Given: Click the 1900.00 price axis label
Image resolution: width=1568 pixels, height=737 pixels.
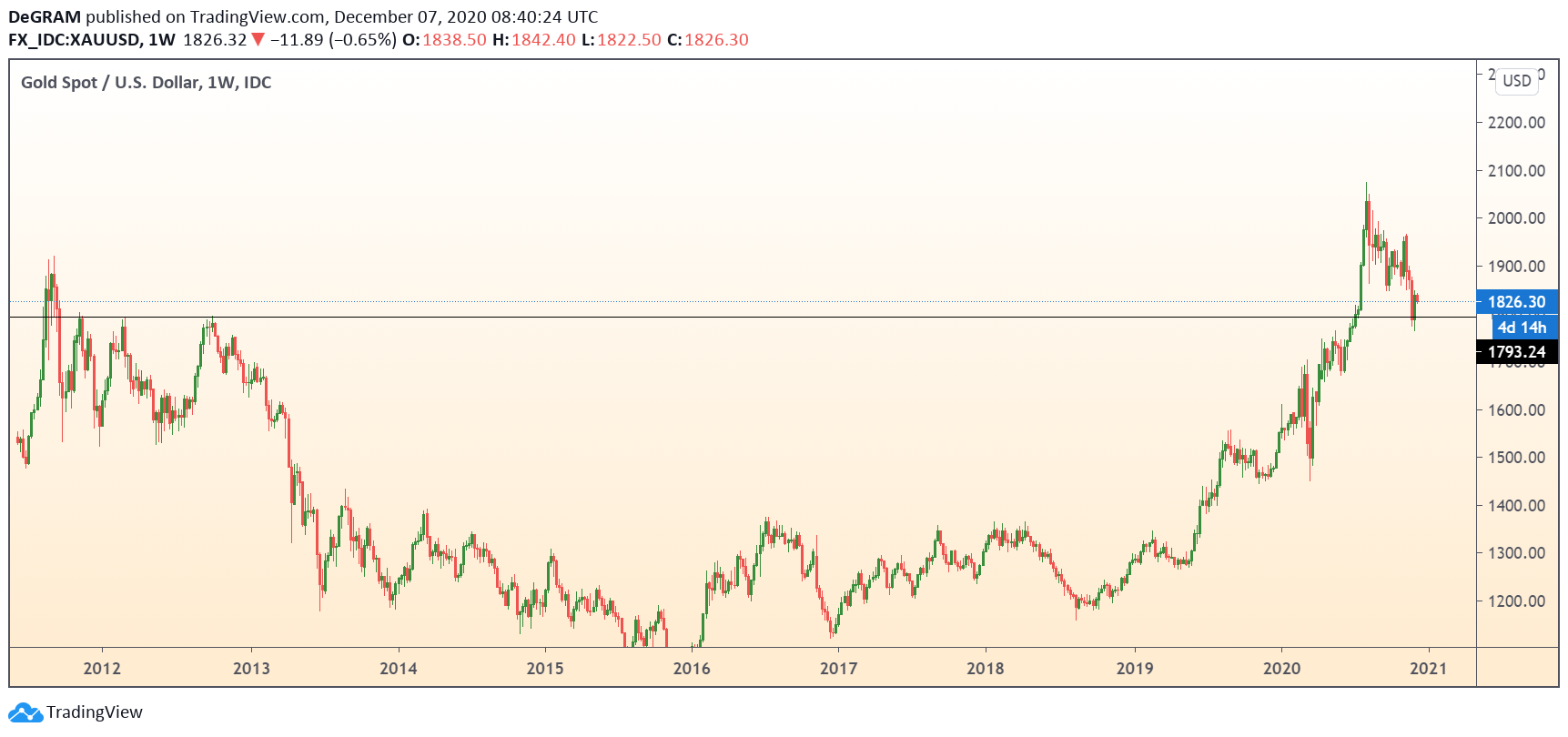Looking at the screenshot, I should coord(1516,267).
